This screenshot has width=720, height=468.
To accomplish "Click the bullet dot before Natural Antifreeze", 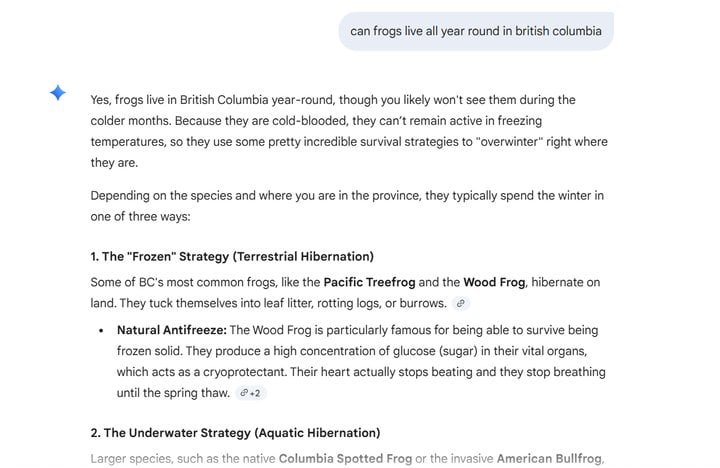I will pos(101,330).
